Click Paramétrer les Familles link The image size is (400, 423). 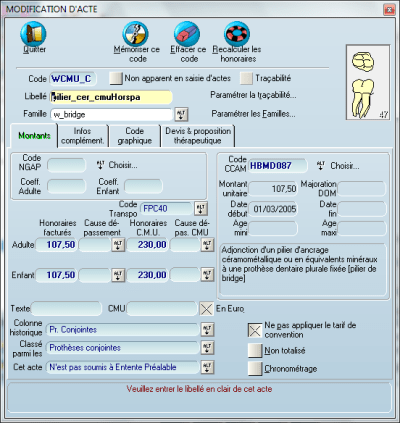pos(253,114)
